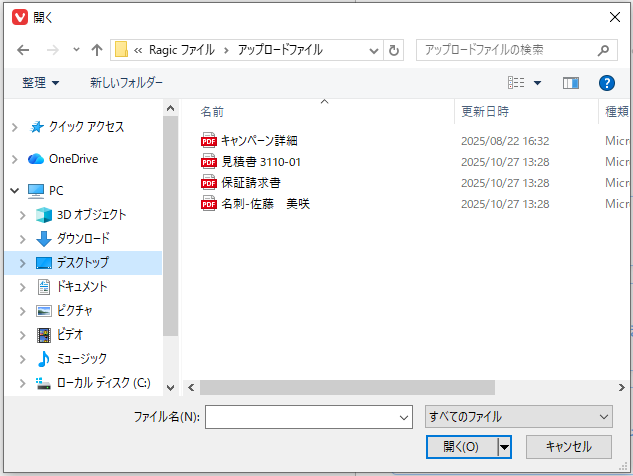Open the すべてのファイル file type dropdown

pyautogui.click(x=518, y=416)
